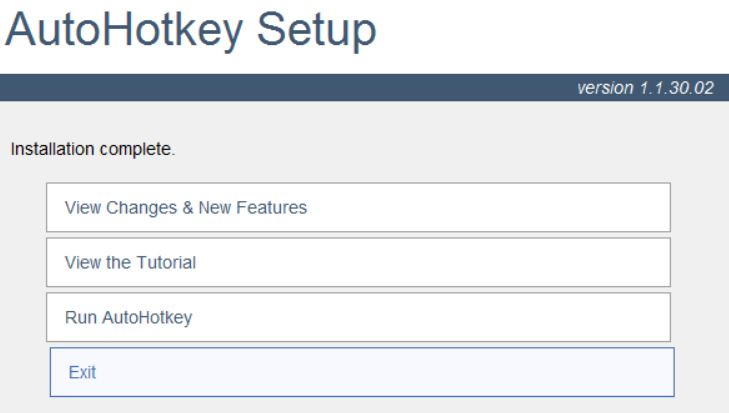Click the AutoHotkey Setup title heading

click(191, 31)
